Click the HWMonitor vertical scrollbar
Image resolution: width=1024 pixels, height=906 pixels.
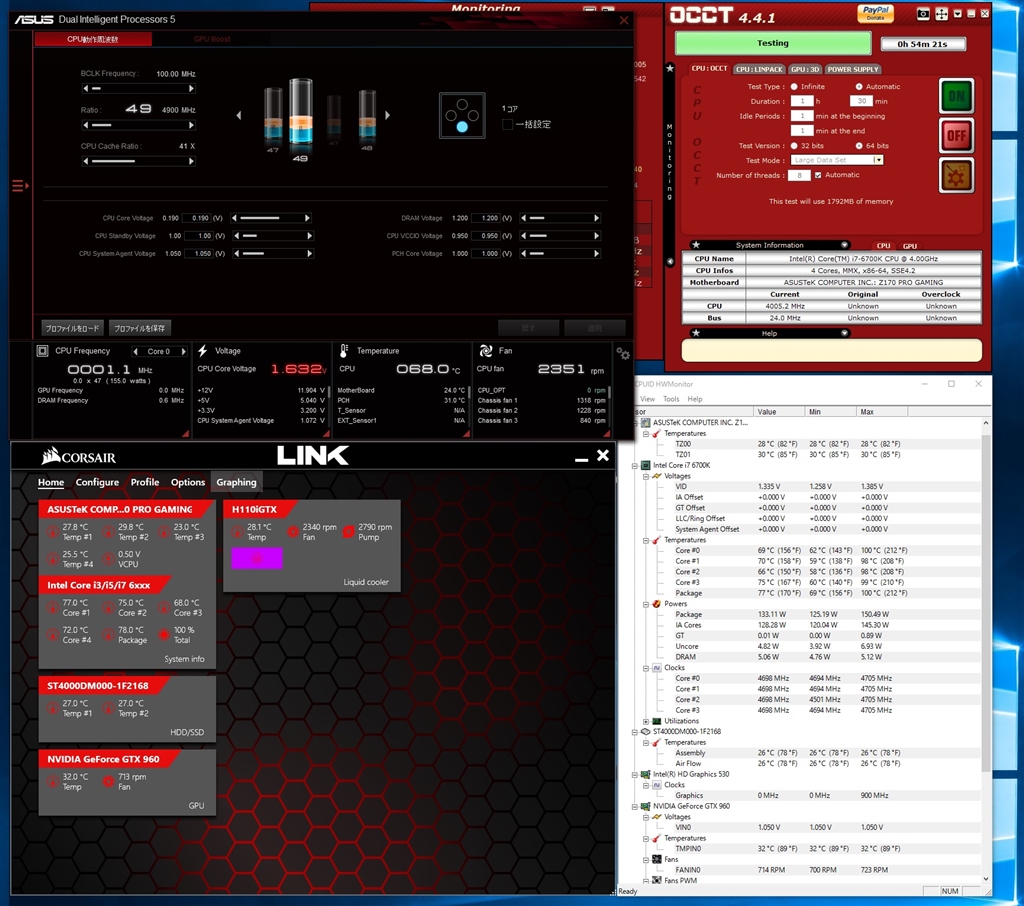[x=985, y=651]
